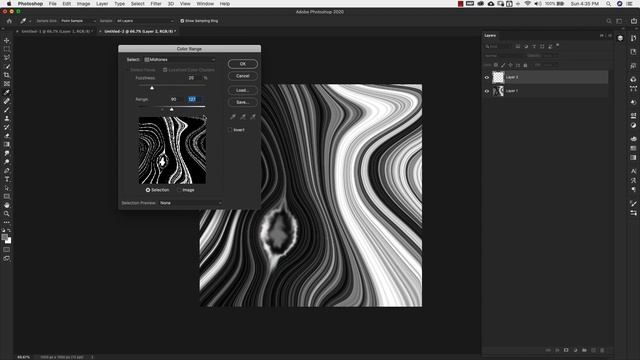Open the workspace switcher dropdown
Viewport: 640px width, 360px height.
pyautogui.click(x=619, y=21)
